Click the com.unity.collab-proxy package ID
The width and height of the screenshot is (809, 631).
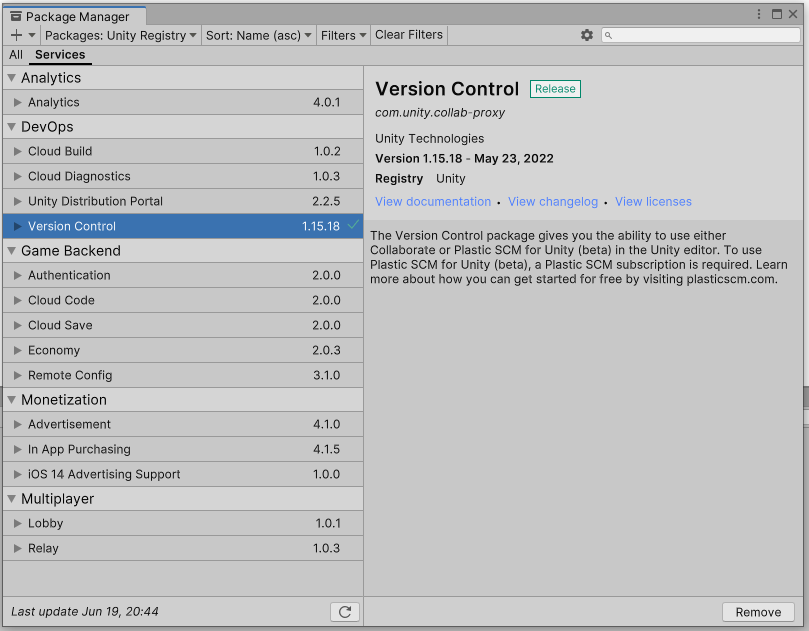click(440, 112)
